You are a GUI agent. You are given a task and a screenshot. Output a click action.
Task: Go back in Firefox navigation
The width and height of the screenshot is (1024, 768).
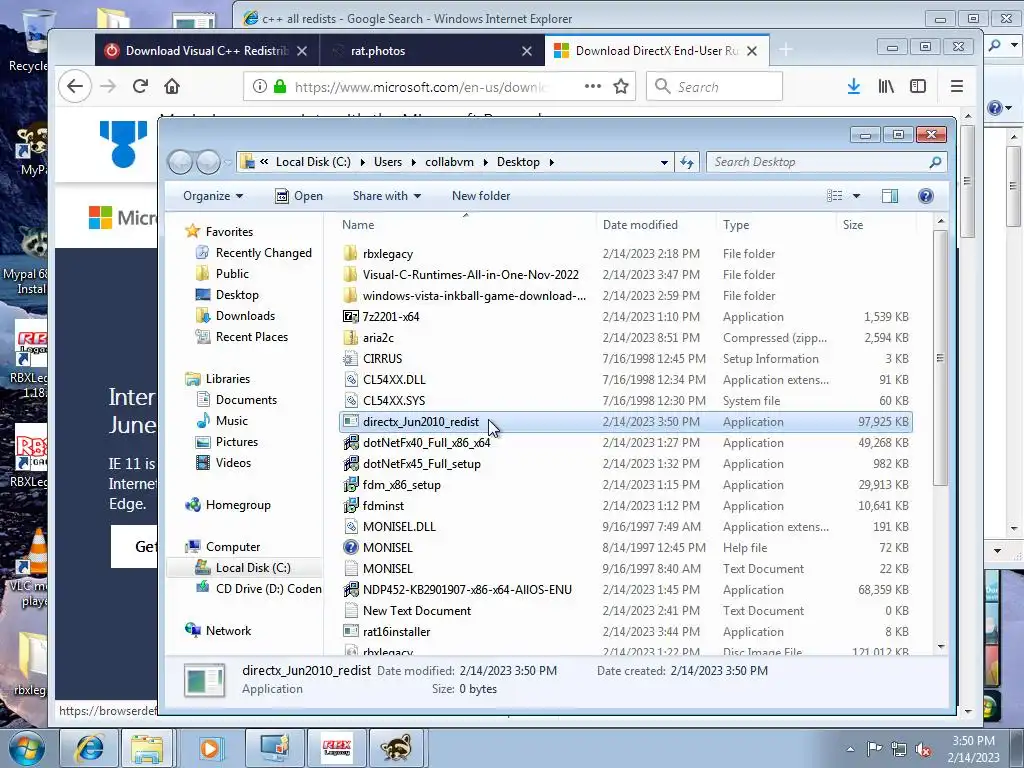click(74, 86)
